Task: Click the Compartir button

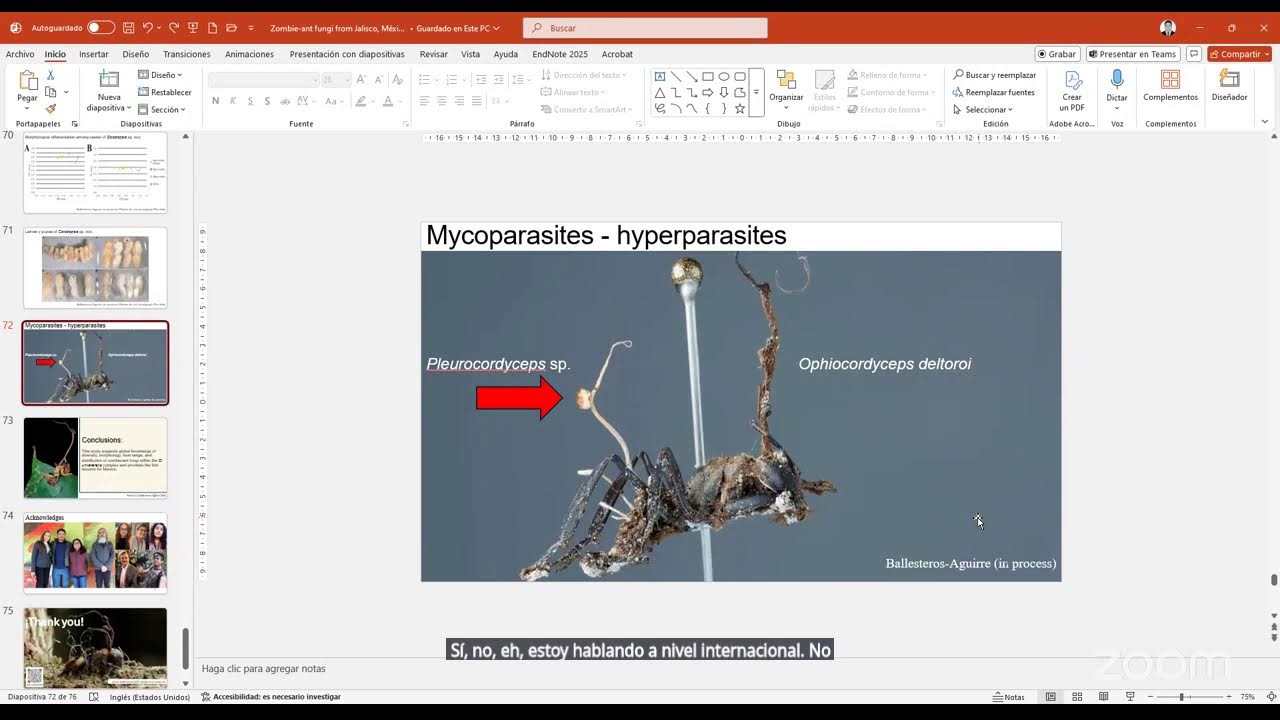Action: point(1239,54)
